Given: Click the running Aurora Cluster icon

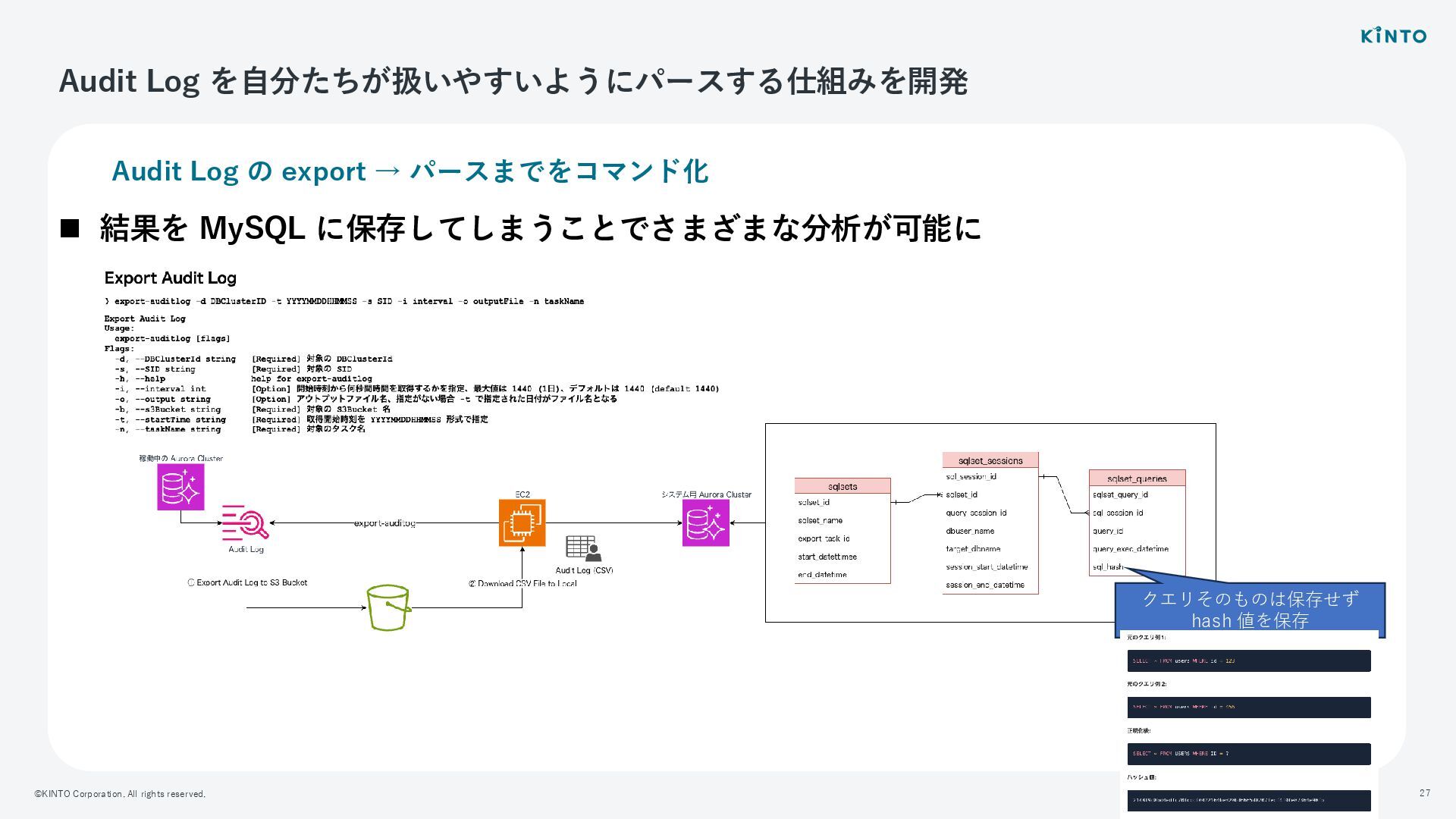Looking at the screenshot, I should 180,487.
